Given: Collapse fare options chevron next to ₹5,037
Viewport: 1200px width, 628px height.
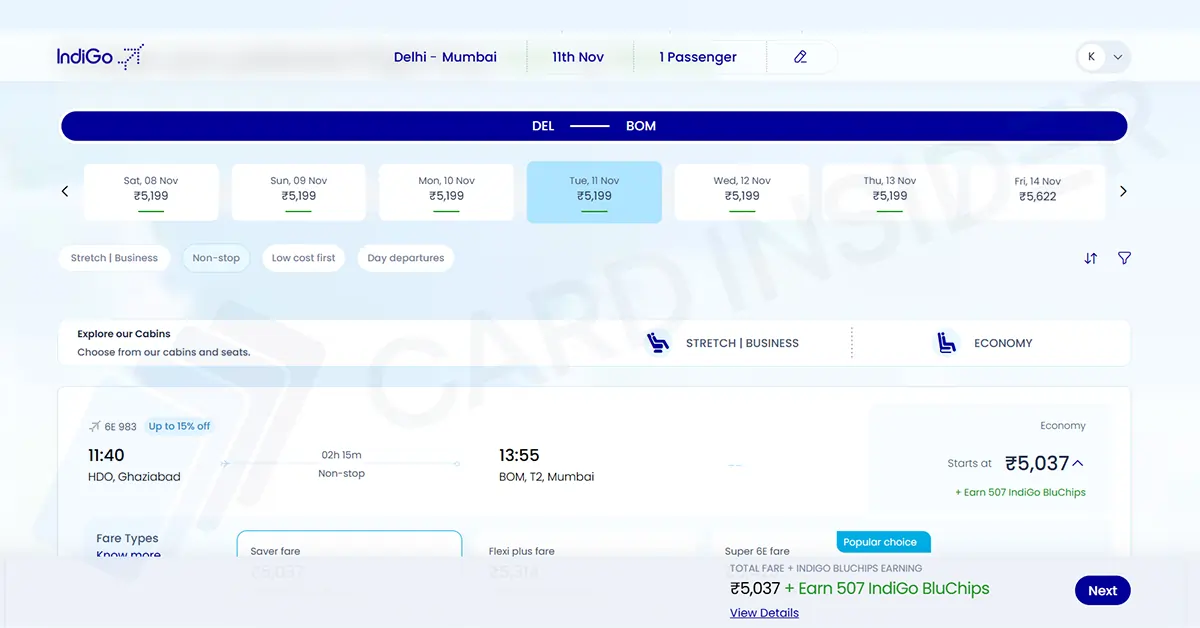Looking at the screenshot, I should coord(1078,463).
